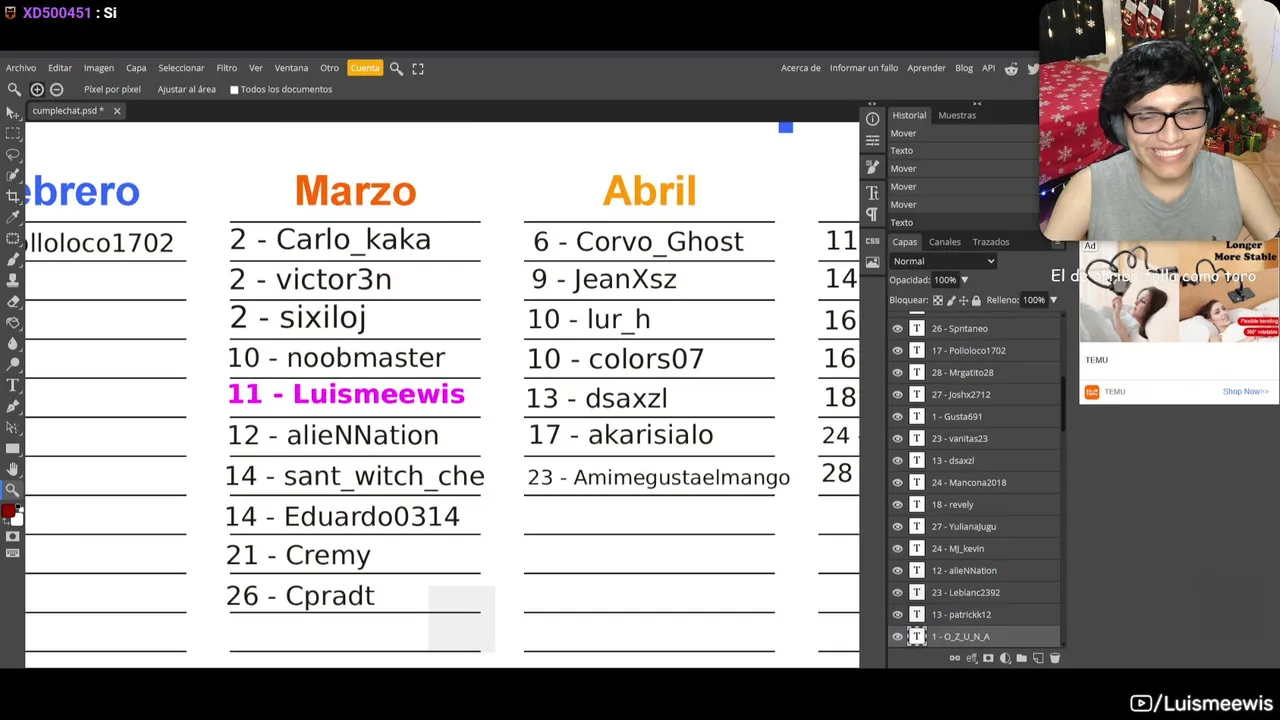Screen dimensions: 1280x720
Task: Delete layer with trash icon
Action: tap(1055, 658)
